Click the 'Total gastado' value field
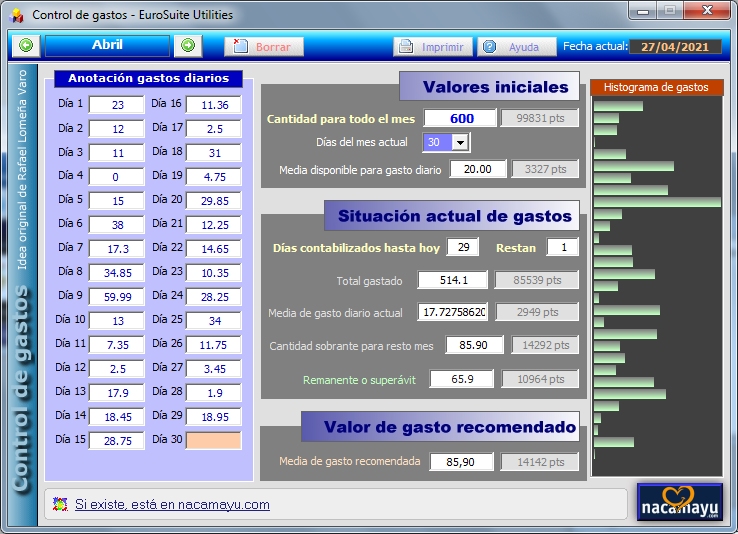 tap(453, 281)
